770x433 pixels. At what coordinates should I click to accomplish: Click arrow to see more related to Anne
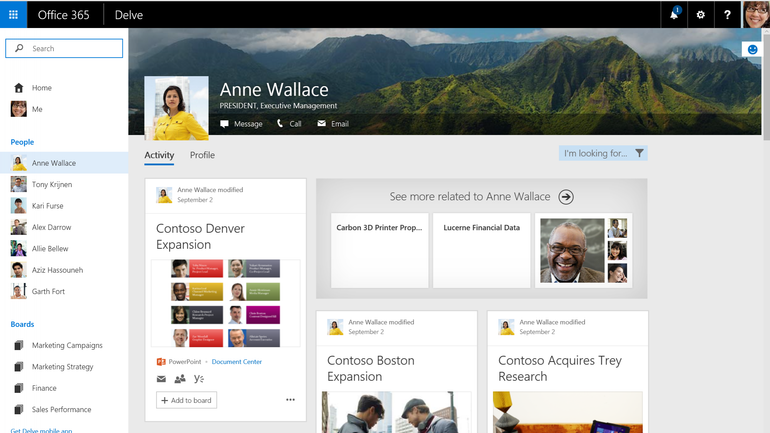tap(566, 197)
